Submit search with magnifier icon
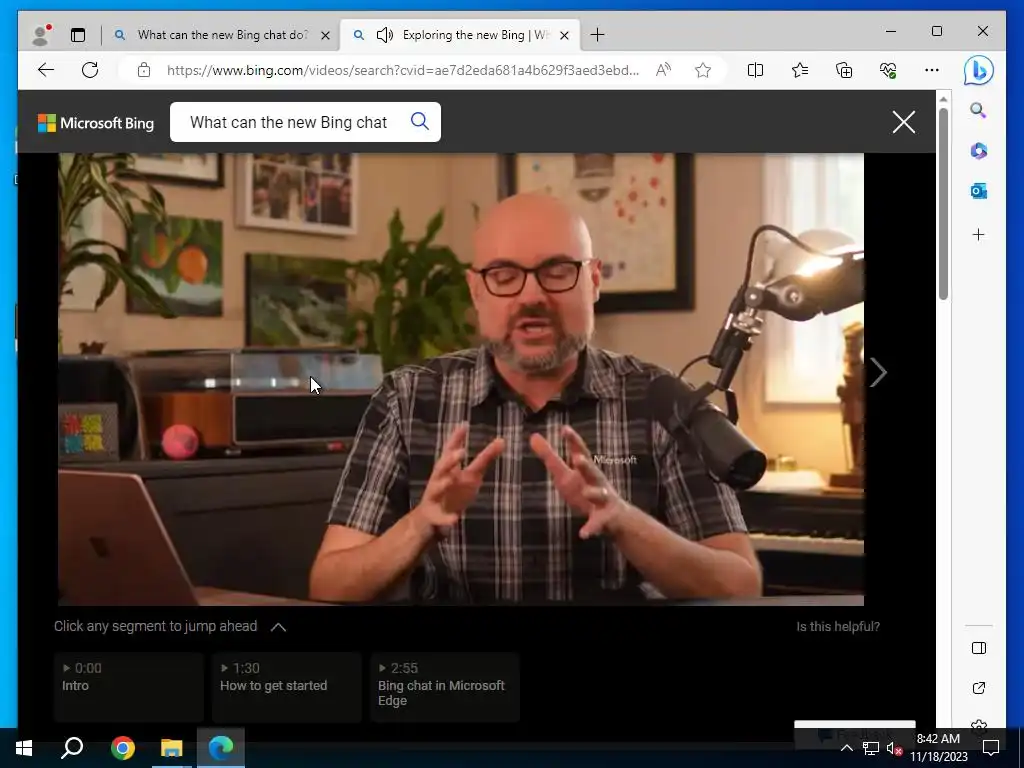The height and width of the screenshot is (768, 1024). coord(420,121)
